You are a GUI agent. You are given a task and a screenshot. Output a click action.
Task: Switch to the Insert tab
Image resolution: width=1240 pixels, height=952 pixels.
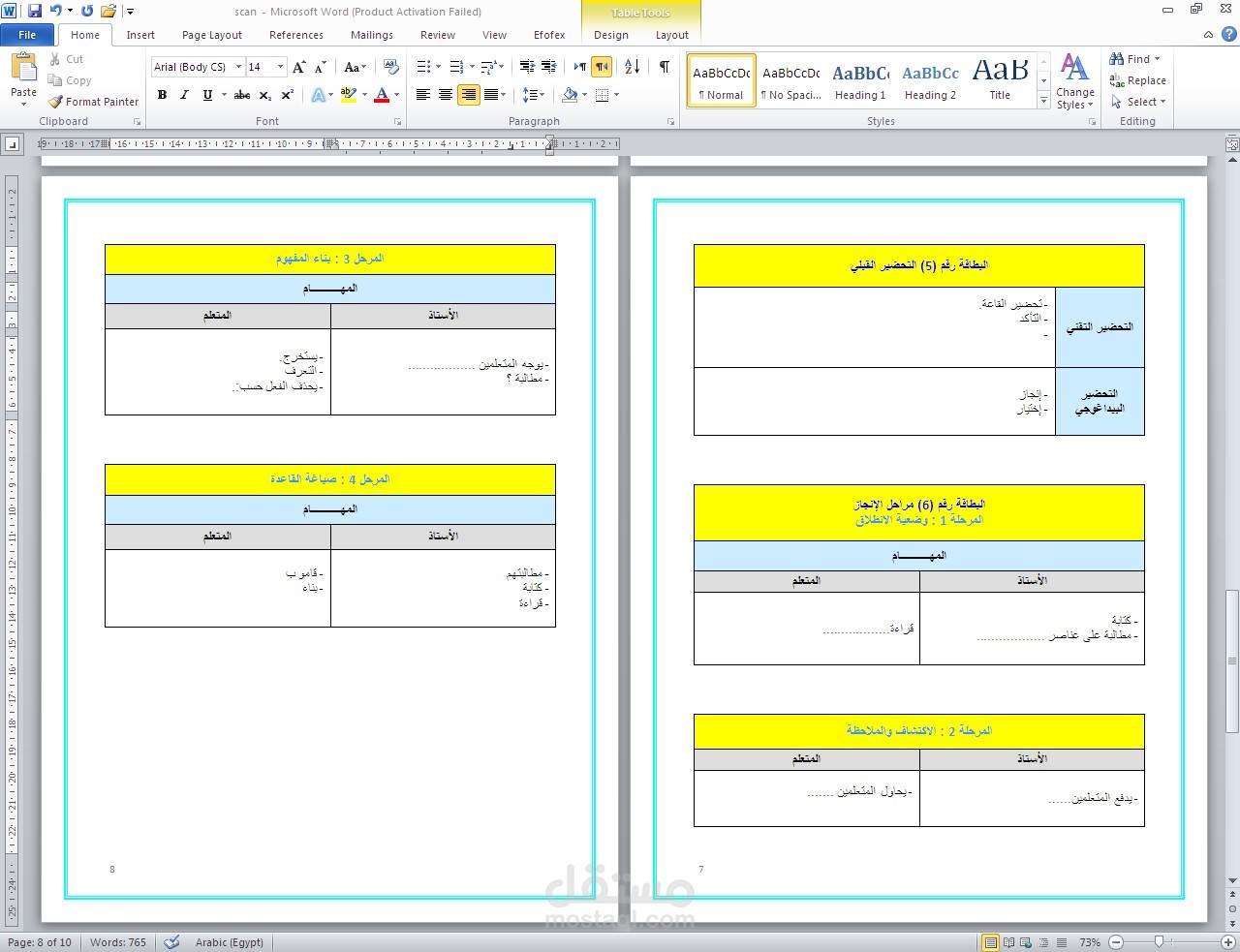tap(140, 35)
